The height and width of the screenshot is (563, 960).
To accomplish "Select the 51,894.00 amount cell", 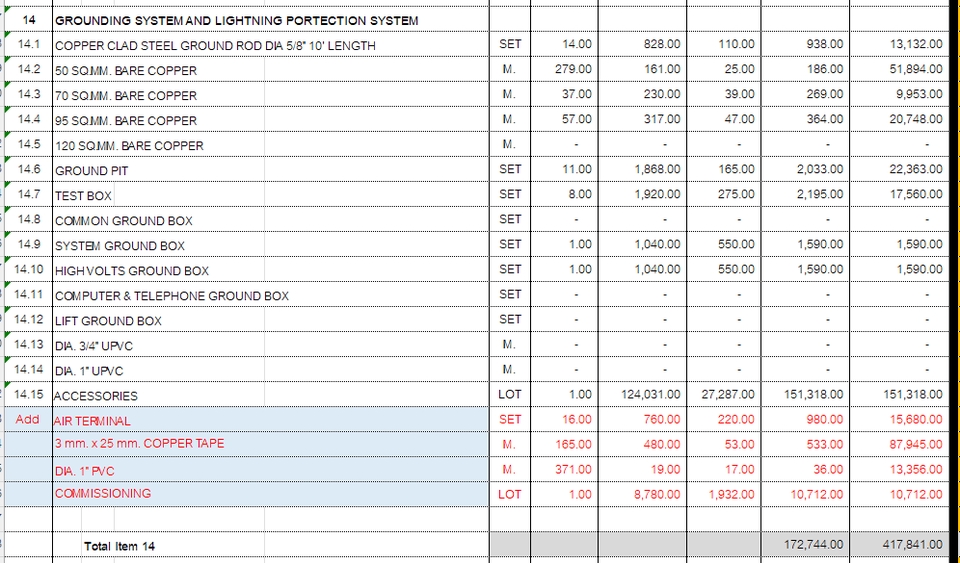I will pyautogui.click(x=899, y=69).
